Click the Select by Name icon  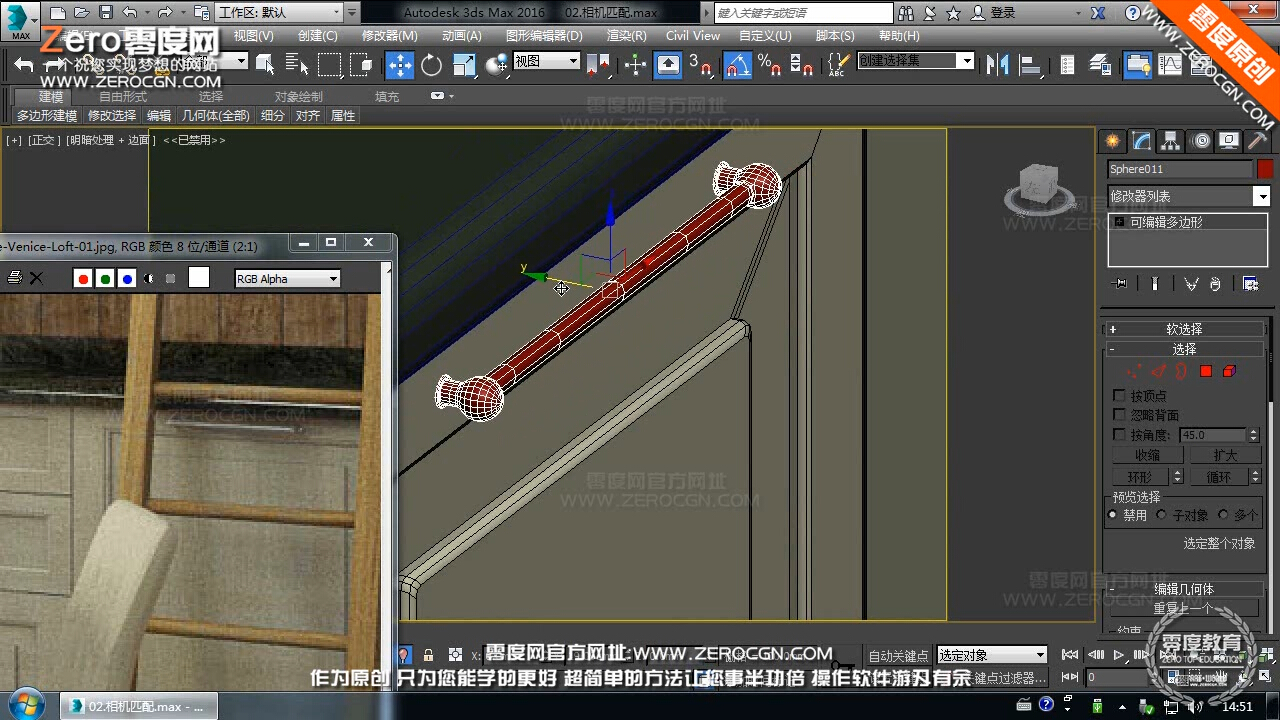point(297,66)
